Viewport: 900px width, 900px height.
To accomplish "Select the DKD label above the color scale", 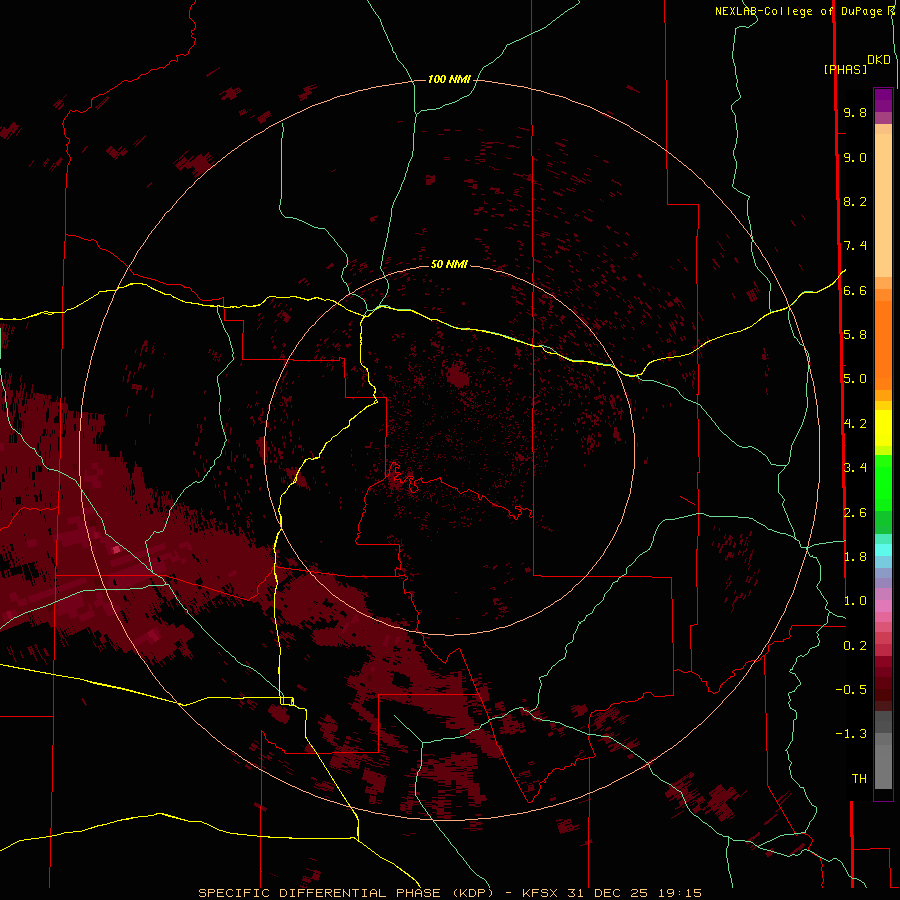I will click(878, 59).
